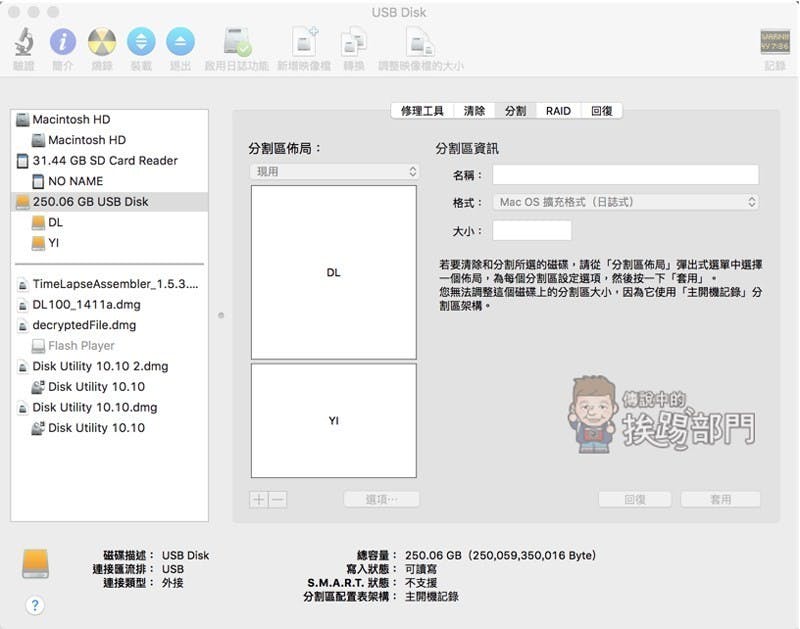Click the plus add partition button
800x629 pixels.
pyautogui.click(x=259, y=499)
